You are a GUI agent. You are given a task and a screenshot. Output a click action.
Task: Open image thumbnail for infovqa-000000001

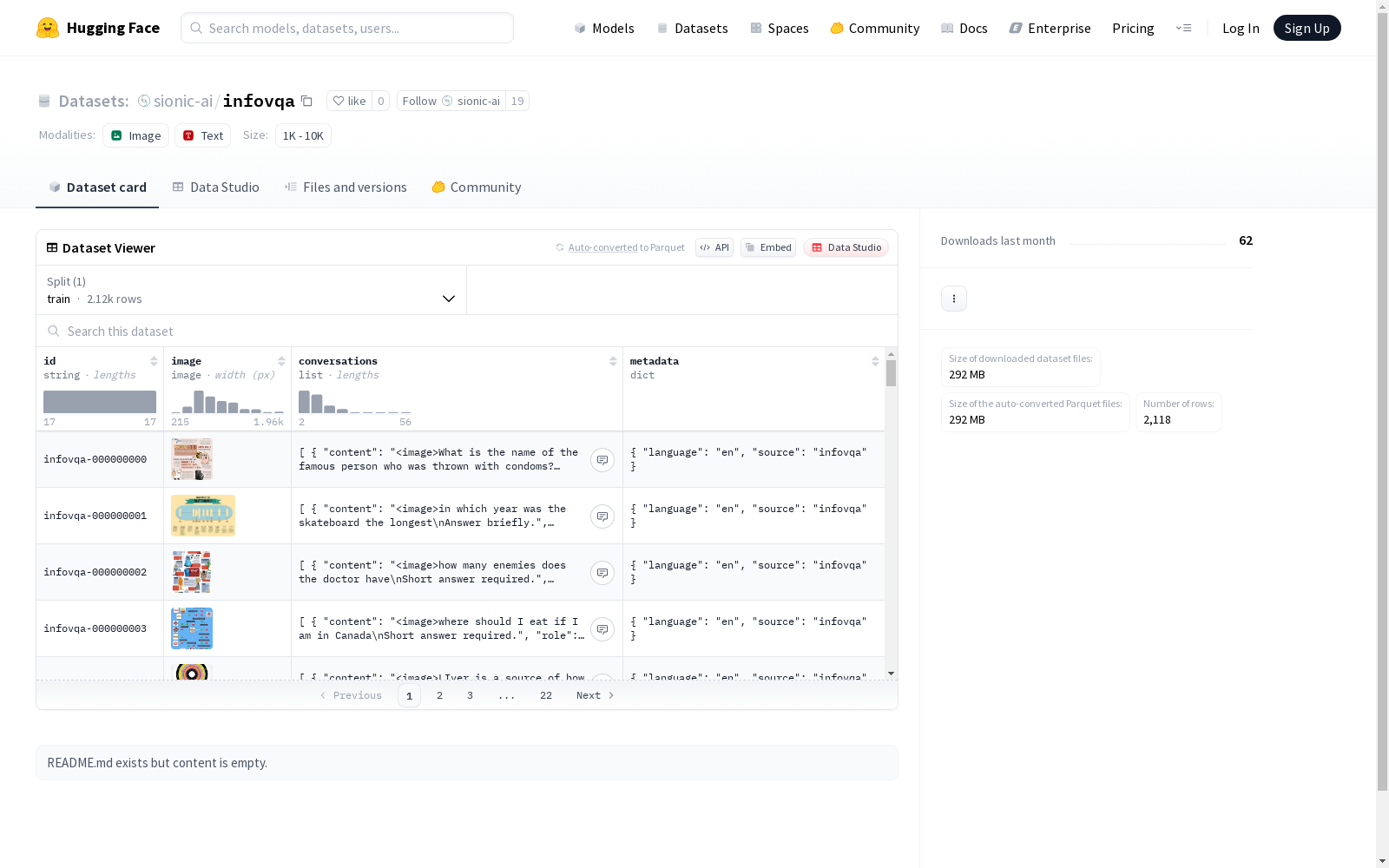coord(203,516)
